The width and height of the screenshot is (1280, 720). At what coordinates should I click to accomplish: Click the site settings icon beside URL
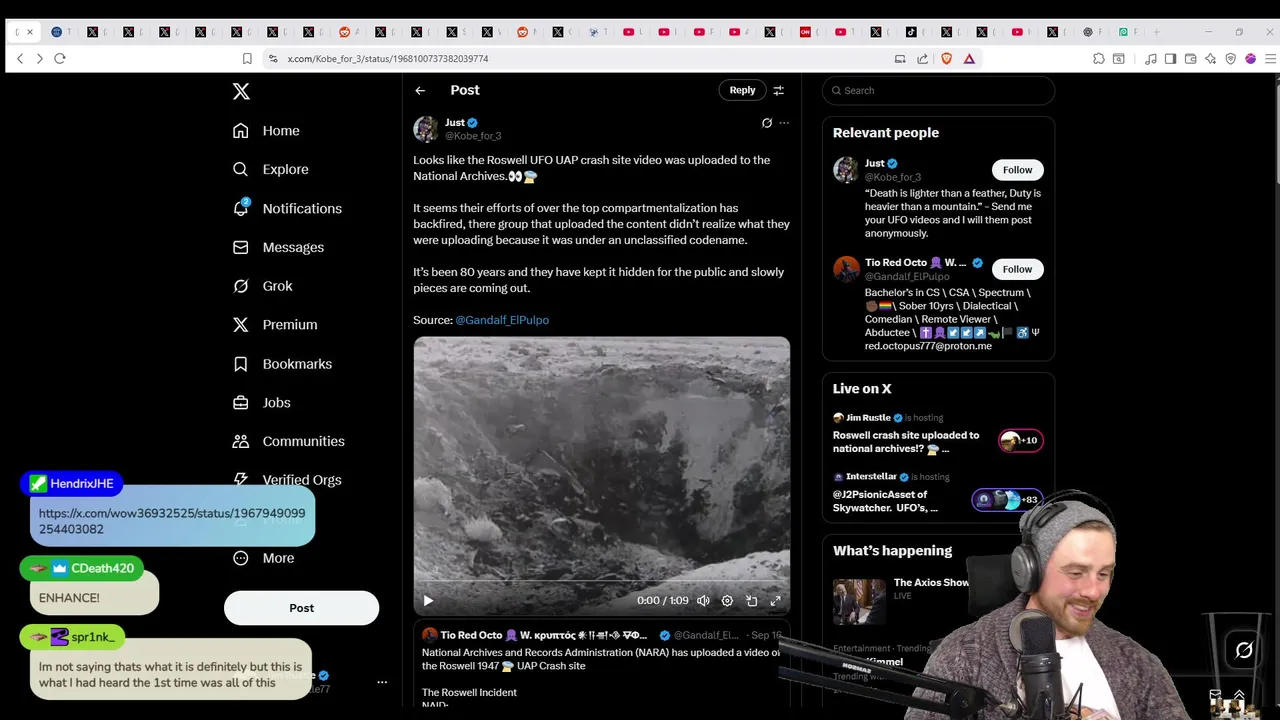[272, 59]
